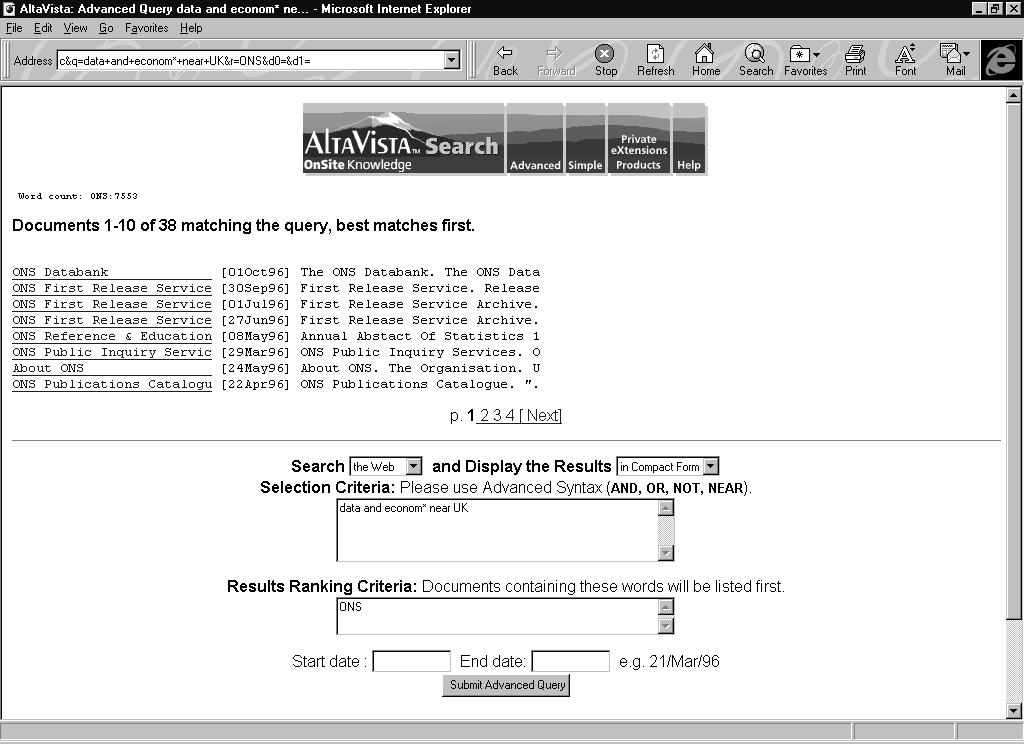
Task: Open ONS First Release Service 01Jul96 link
Action: [112, 304]
